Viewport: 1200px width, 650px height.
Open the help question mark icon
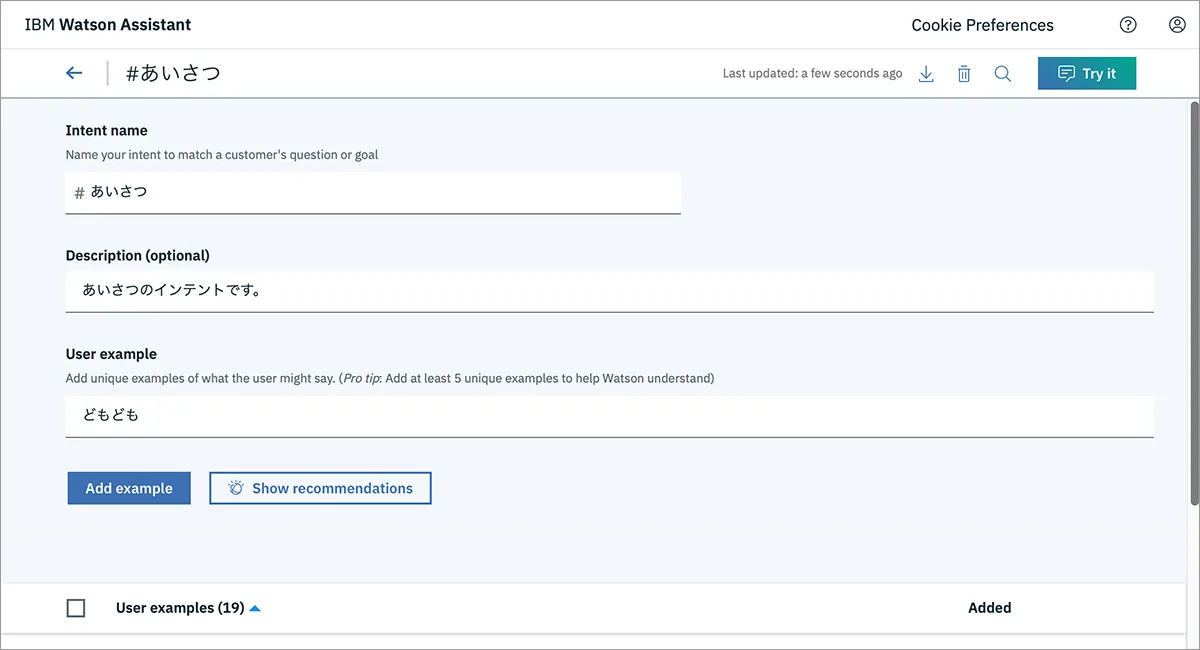(x=1128, y=25)
